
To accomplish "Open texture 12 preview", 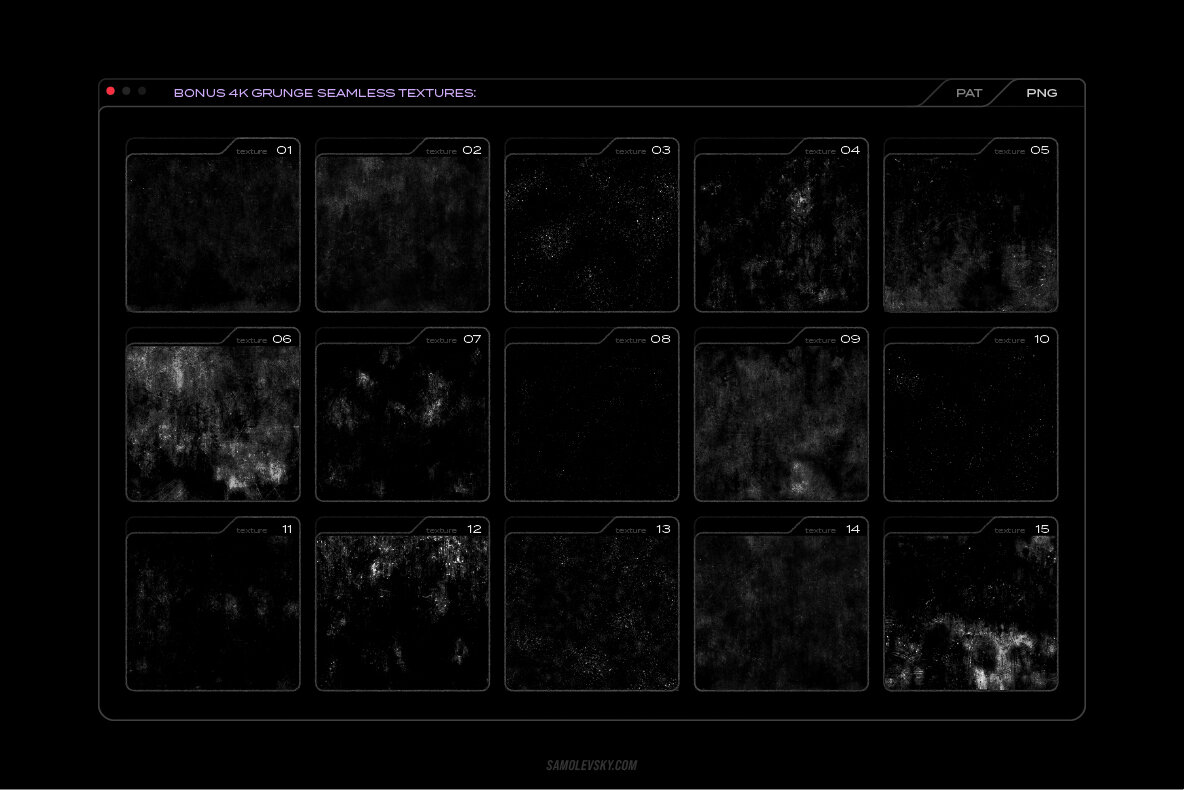I will tap(402, 611).
